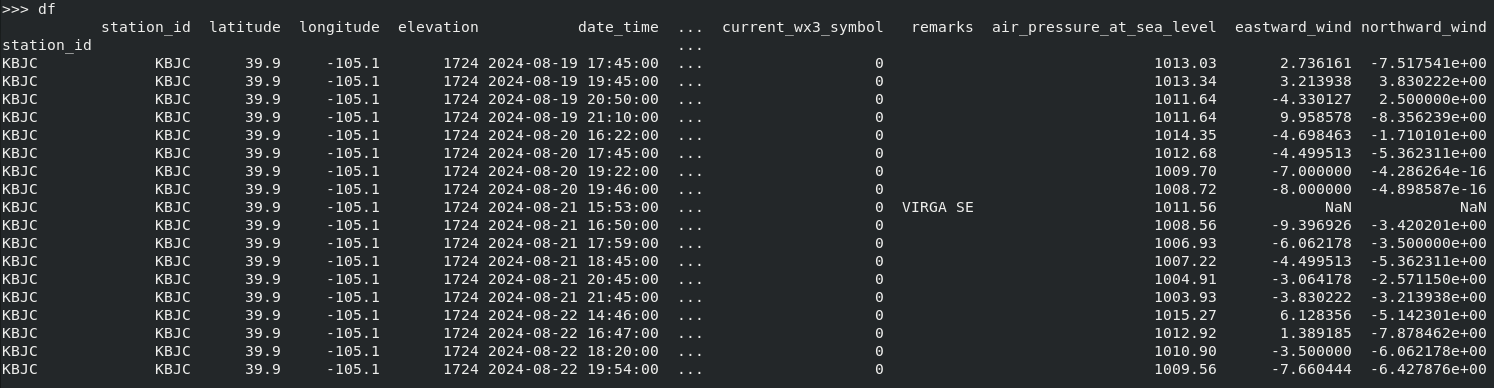
Task: Click the eastward_wind column header
Action: click(1293, 27)
